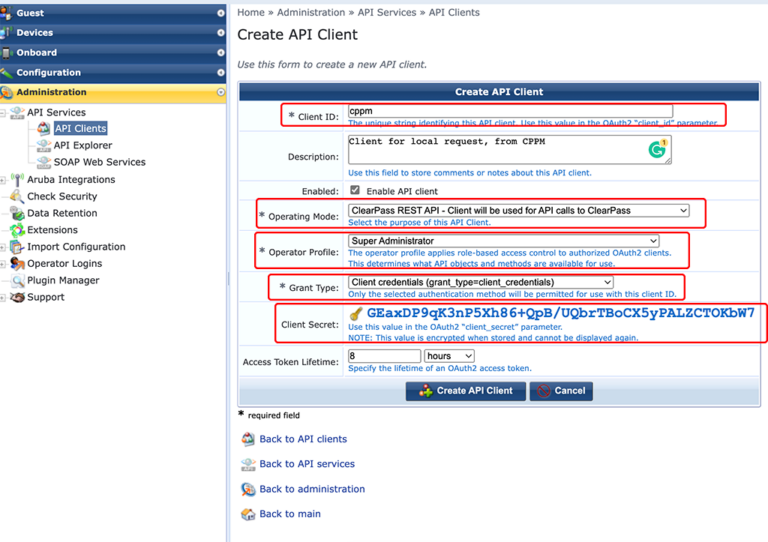The height and width of the screenshot is (542, 768).
Task: Open Plugin Manager from sidebar
Action: [63, 281]
